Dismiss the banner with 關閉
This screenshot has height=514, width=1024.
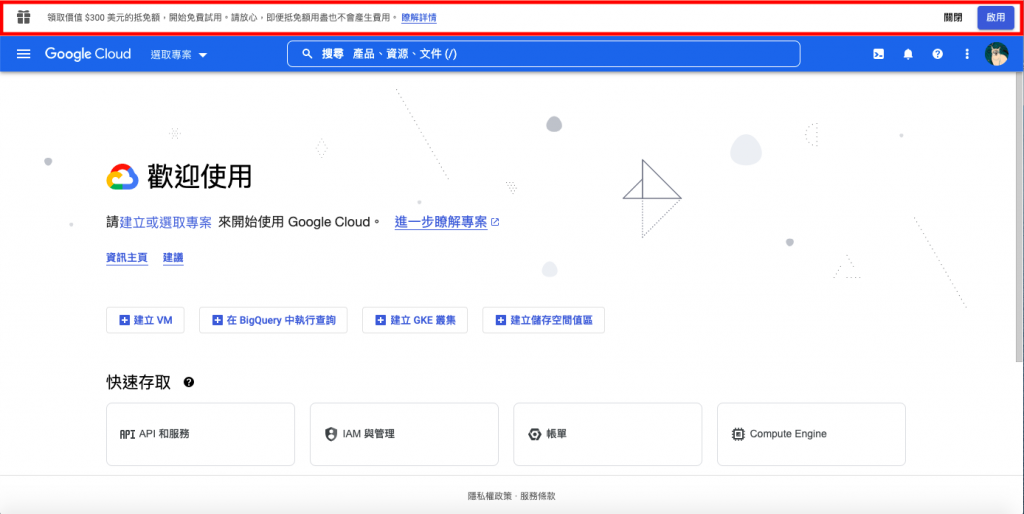pos(953,18)
